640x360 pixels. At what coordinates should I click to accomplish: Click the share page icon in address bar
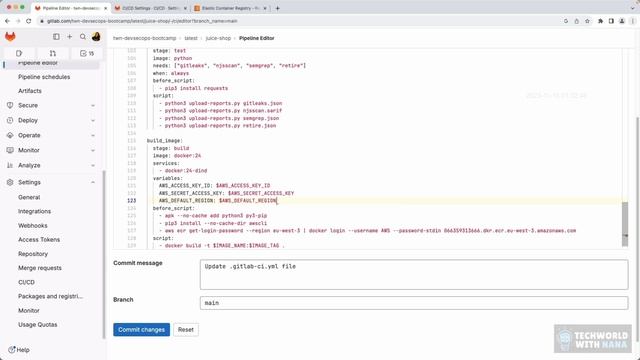point(577,21)
